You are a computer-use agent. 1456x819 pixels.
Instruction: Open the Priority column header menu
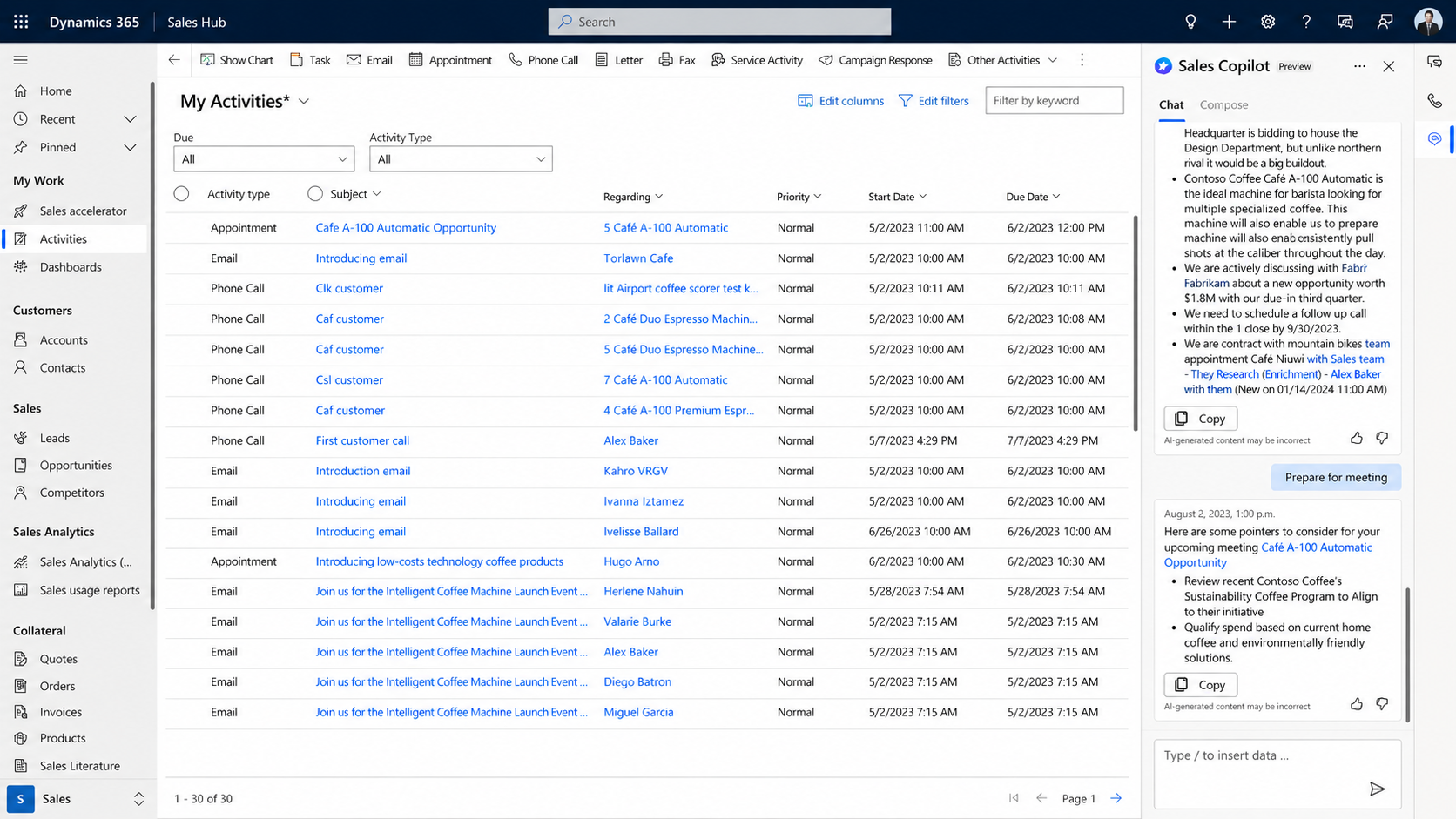[799, 197]
